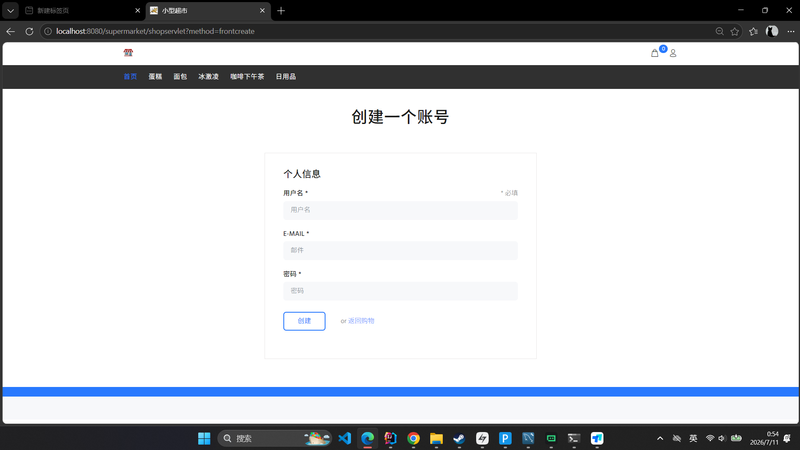
Task: Open the 日用品 category
Action: 286,77
